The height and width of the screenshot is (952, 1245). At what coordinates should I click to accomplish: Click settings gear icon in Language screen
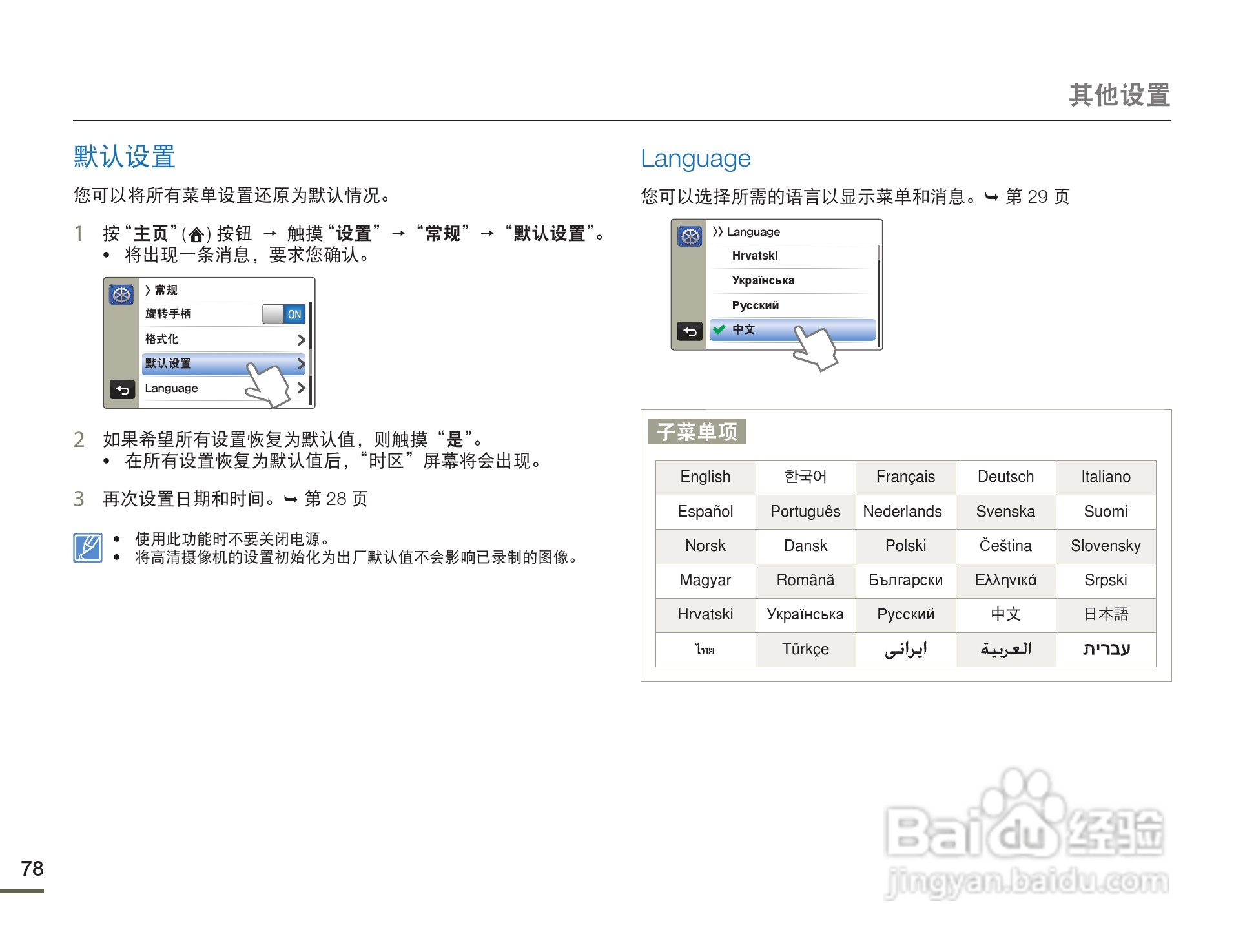(x=690, y=236)
